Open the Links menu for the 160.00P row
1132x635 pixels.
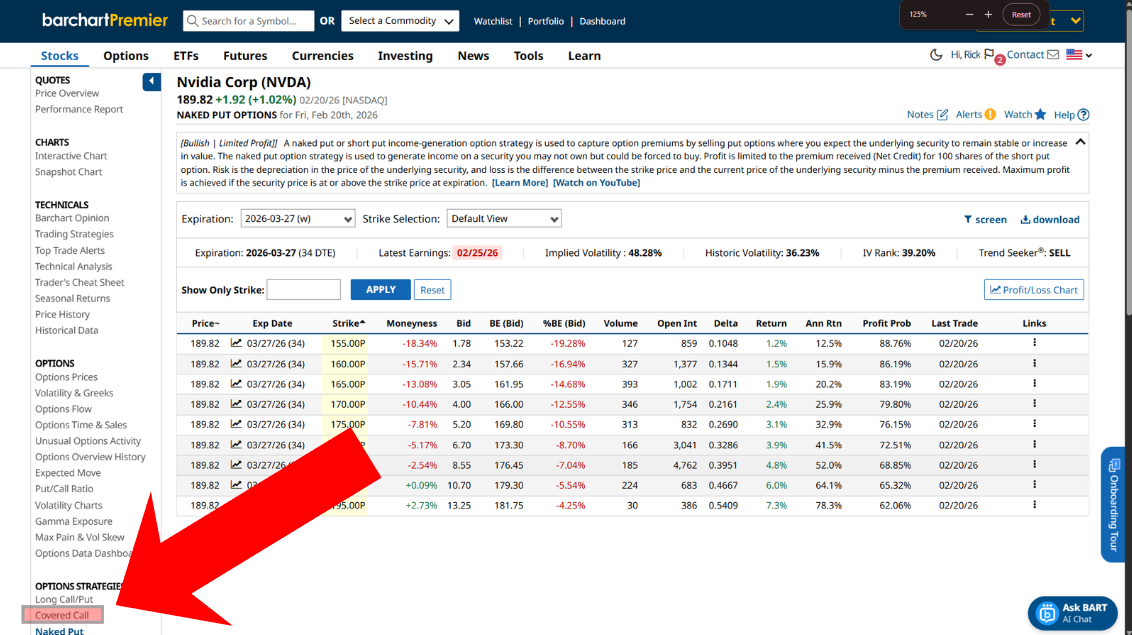coord(1034,364)
